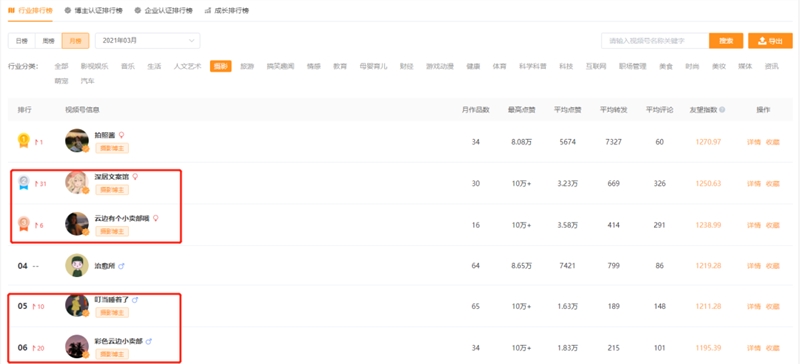Focus the video account keyword search field
The width and height of the screenshot is (800, 364).
(x=655, y=41)
